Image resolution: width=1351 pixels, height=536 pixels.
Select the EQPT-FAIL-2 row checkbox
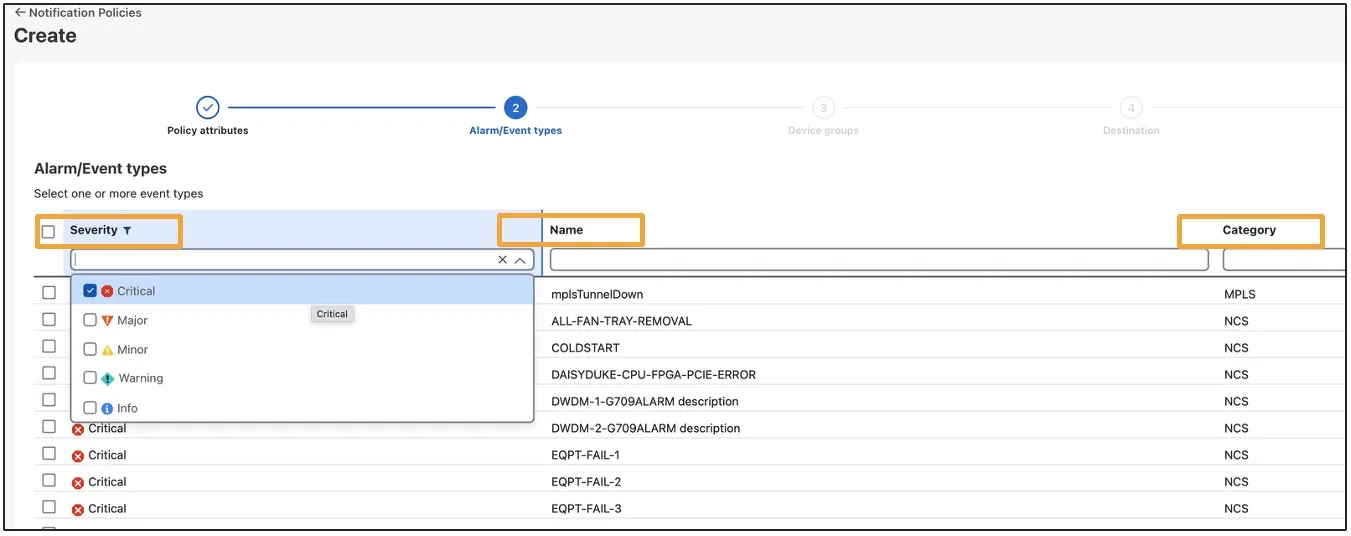pos(49,480)
